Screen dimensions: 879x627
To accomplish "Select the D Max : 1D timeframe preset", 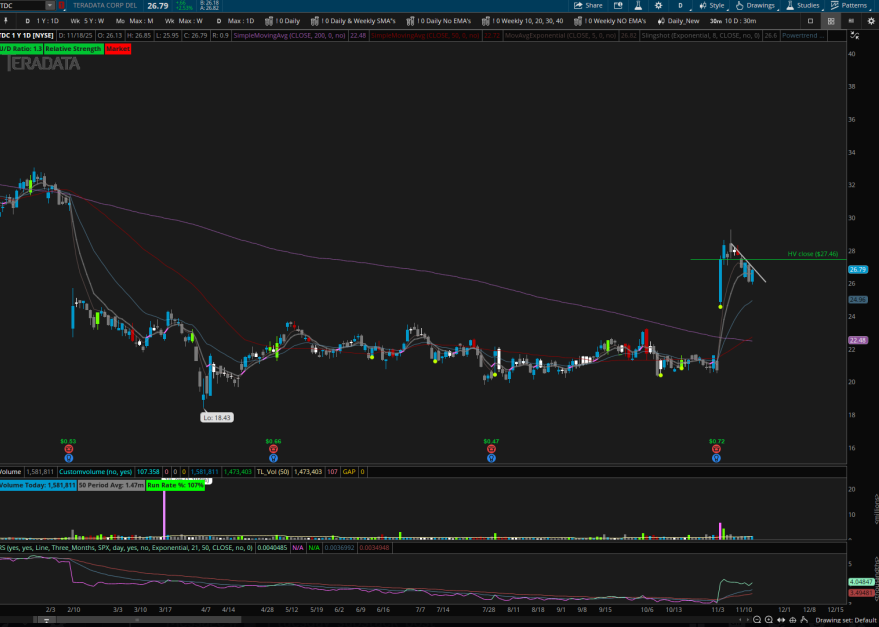I will click(x=235, y=21).
